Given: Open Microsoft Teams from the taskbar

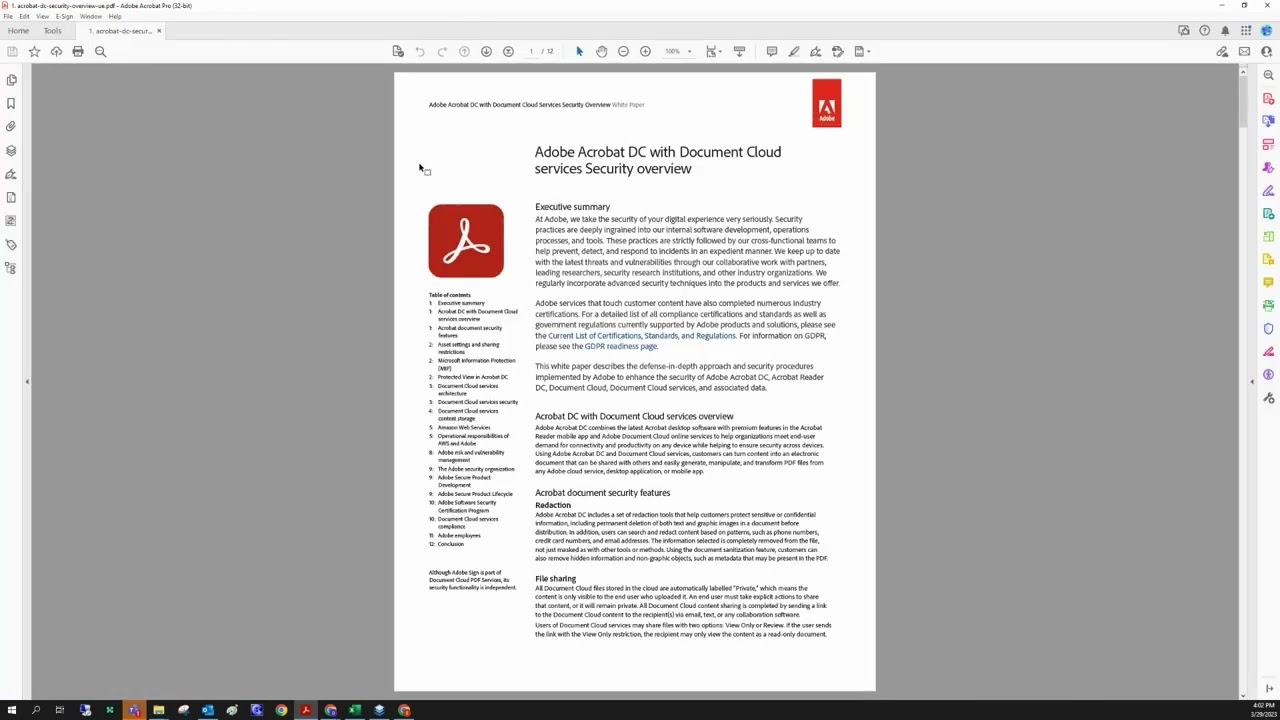Looking at the screenshot, I should click(134, 710).
